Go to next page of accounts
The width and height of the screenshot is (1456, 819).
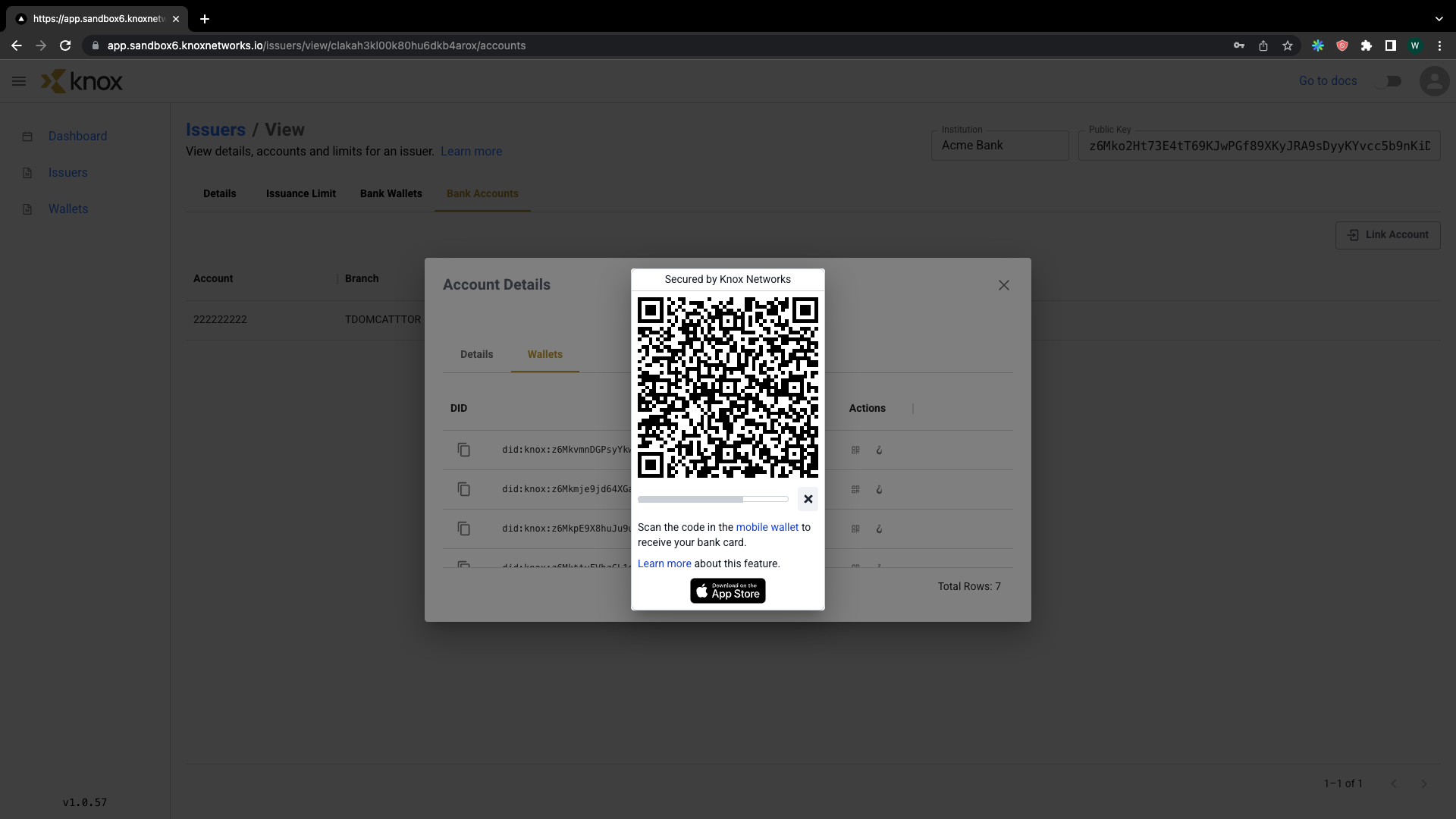pos(1424,783)
